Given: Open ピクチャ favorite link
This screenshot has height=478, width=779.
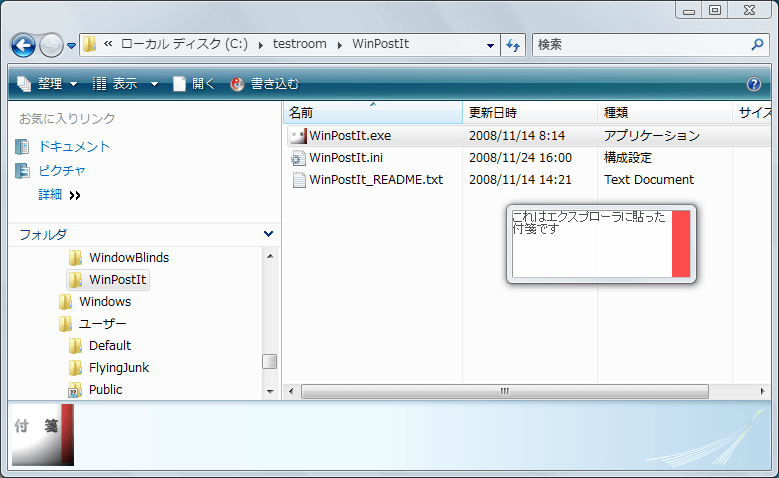Looking at the screenshot, I should (x=62, y=170).
